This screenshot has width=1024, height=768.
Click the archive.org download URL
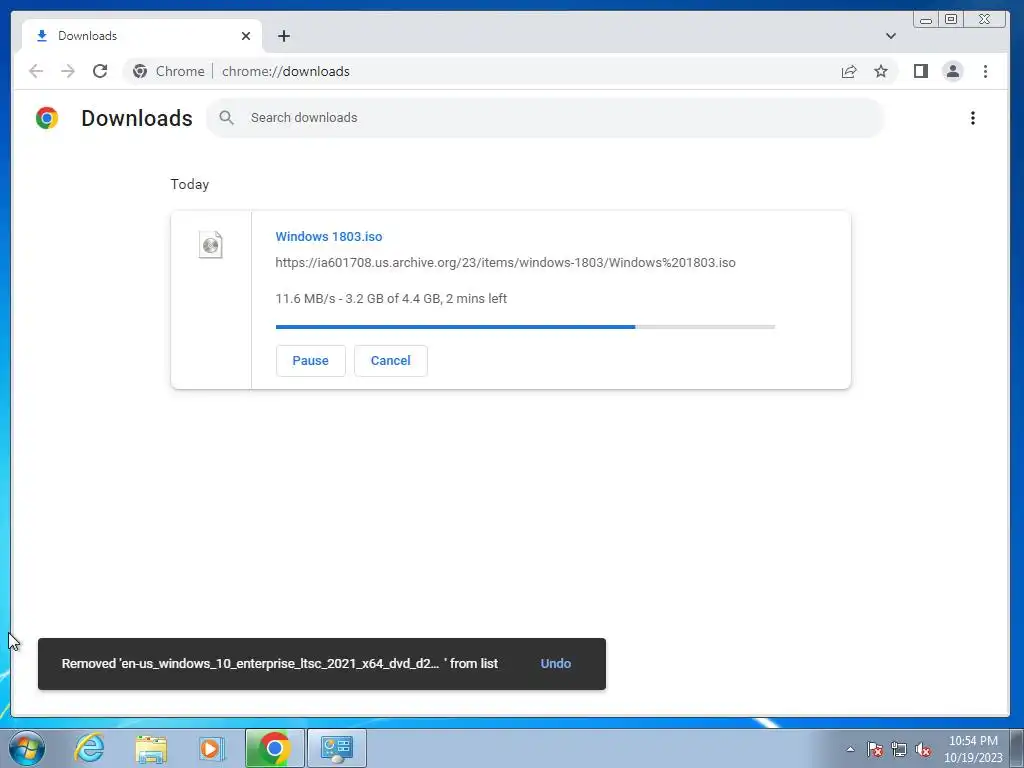pyautogui.click(x=505, y=263)
